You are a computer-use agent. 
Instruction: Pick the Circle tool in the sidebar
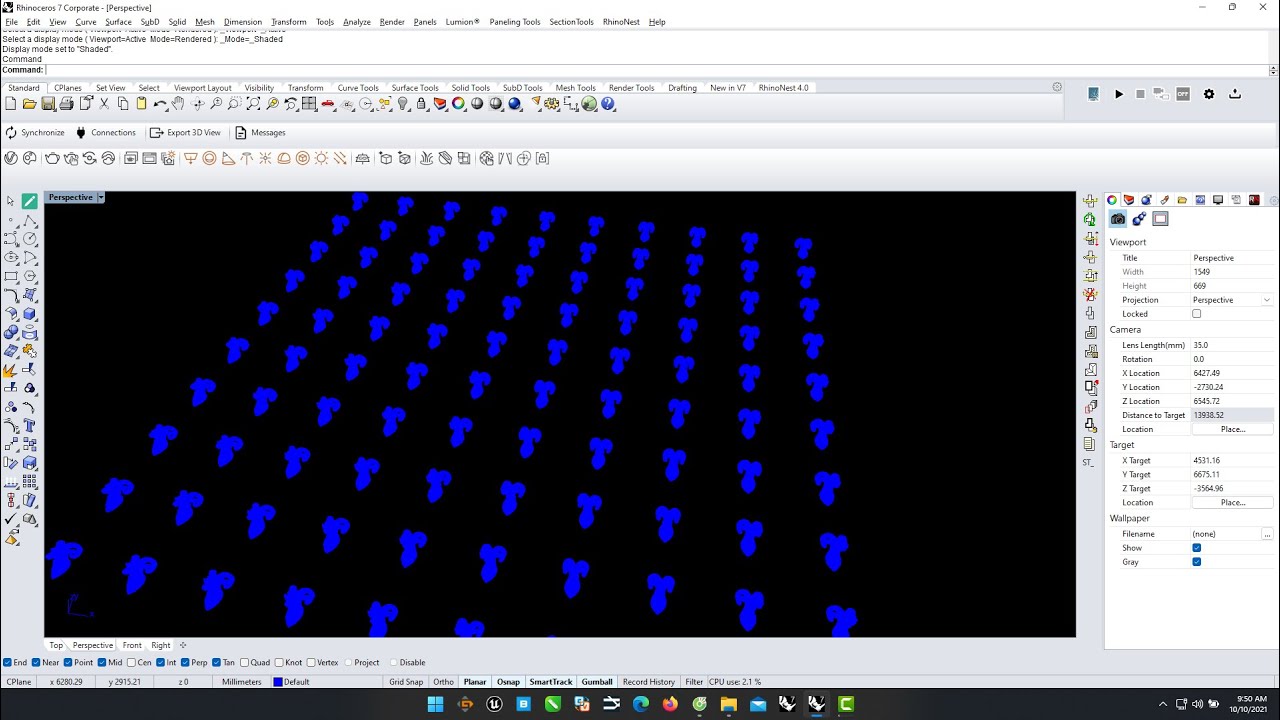point(29,239)
